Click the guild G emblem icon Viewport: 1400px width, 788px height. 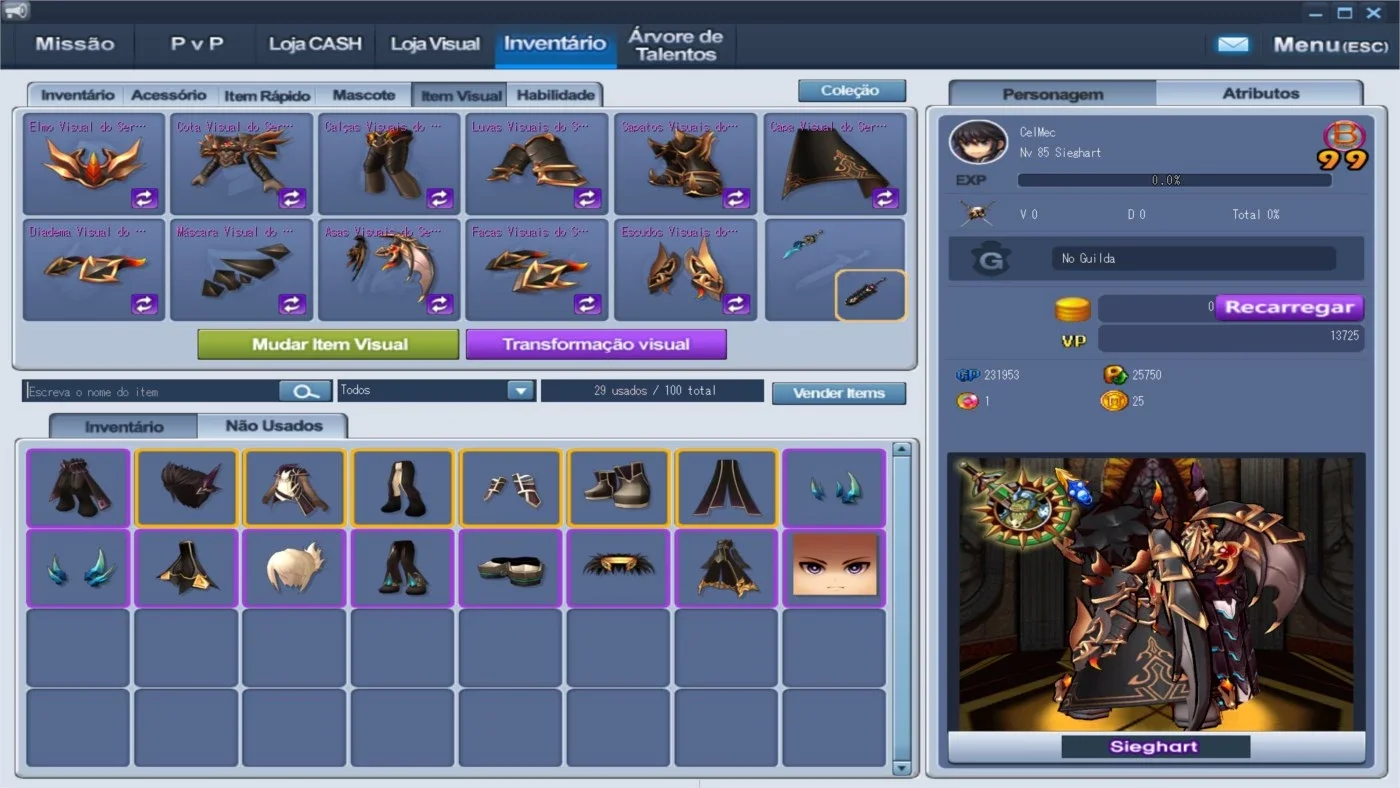coord(992,260)
